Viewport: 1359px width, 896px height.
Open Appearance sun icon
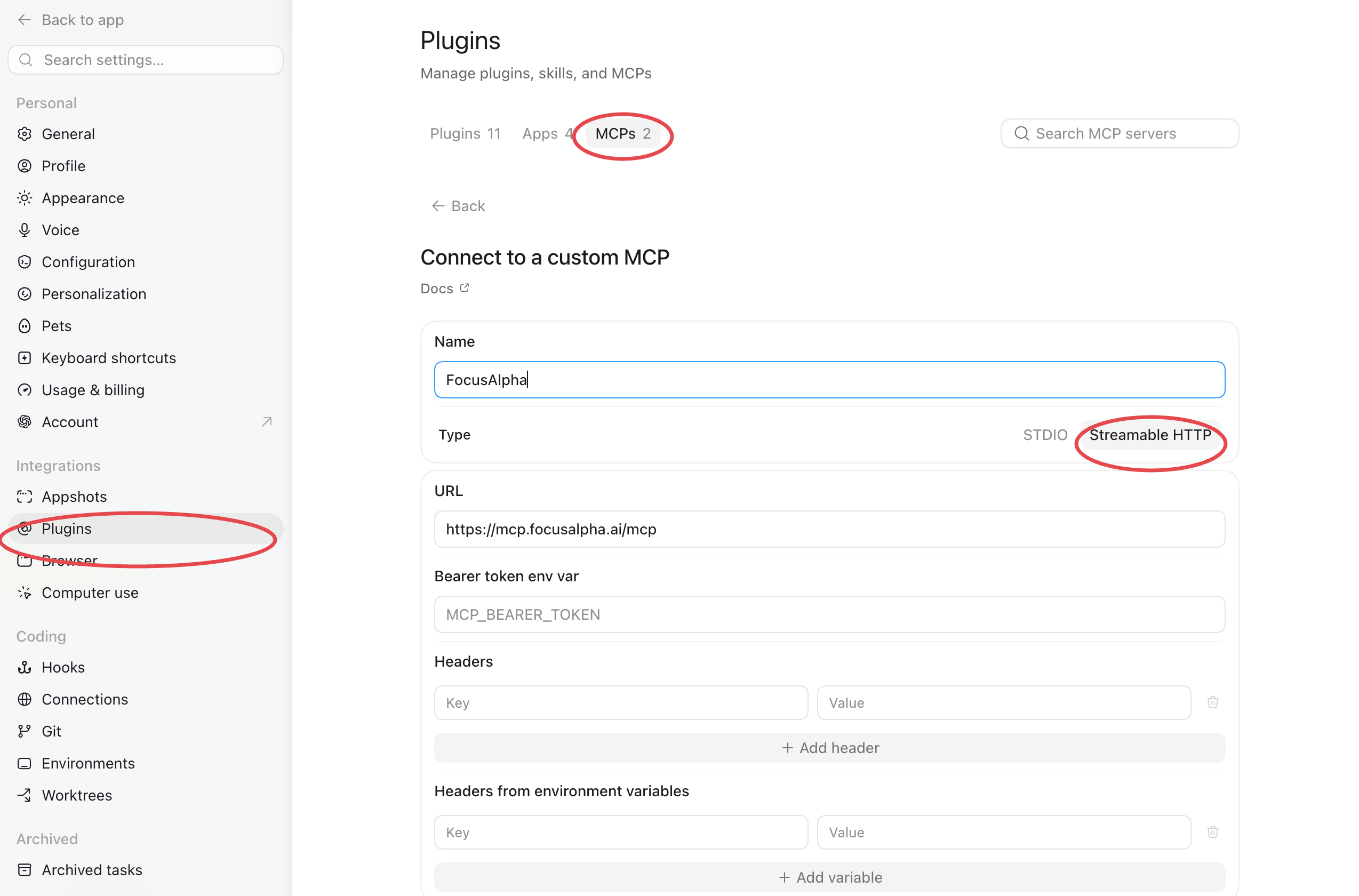[x=25, y=198]
